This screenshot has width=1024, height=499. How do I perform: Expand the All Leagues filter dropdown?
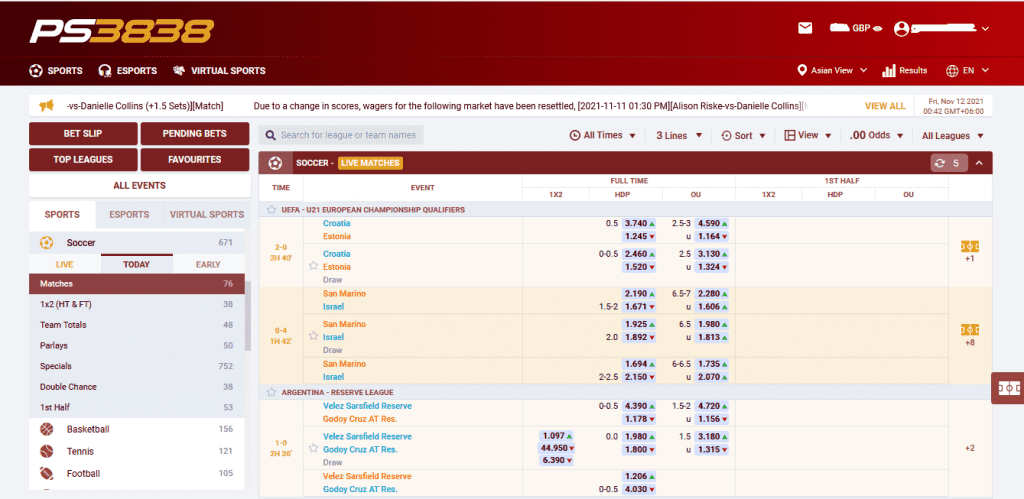952,135
